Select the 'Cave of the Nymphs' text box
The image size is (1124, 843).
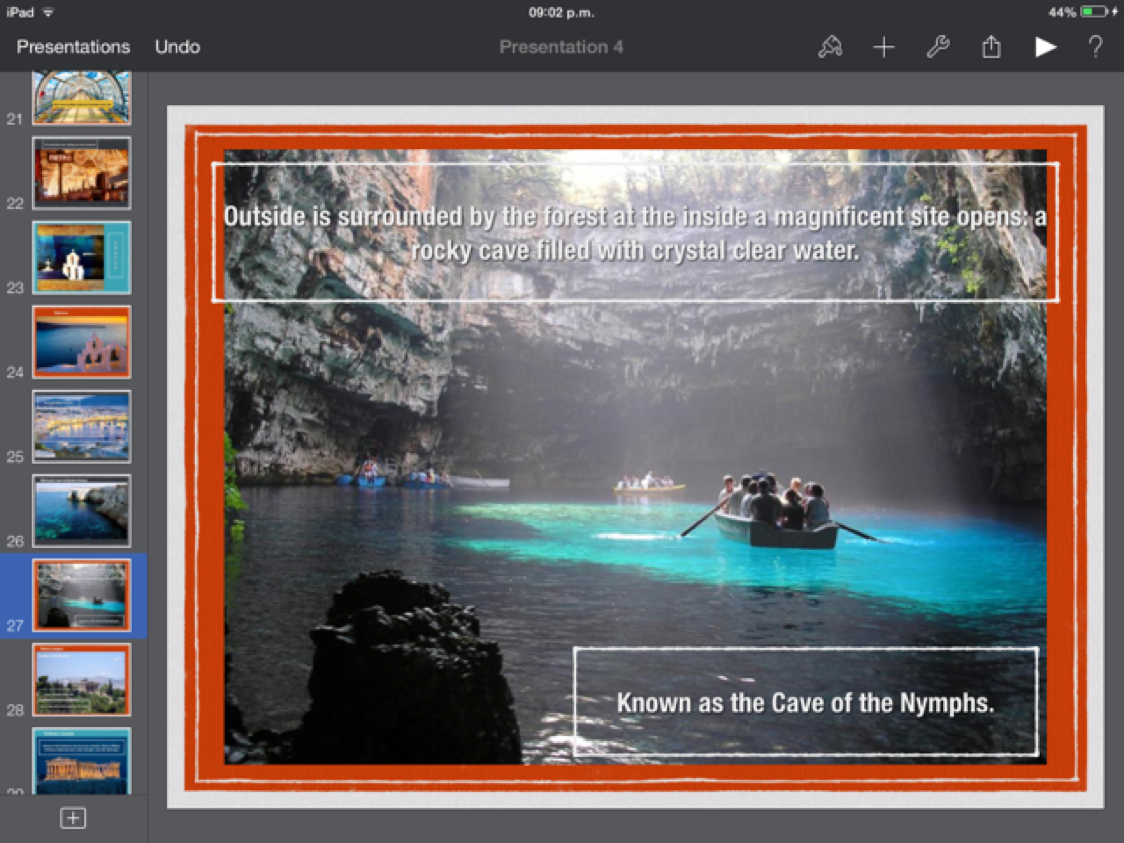click(805, 702)
